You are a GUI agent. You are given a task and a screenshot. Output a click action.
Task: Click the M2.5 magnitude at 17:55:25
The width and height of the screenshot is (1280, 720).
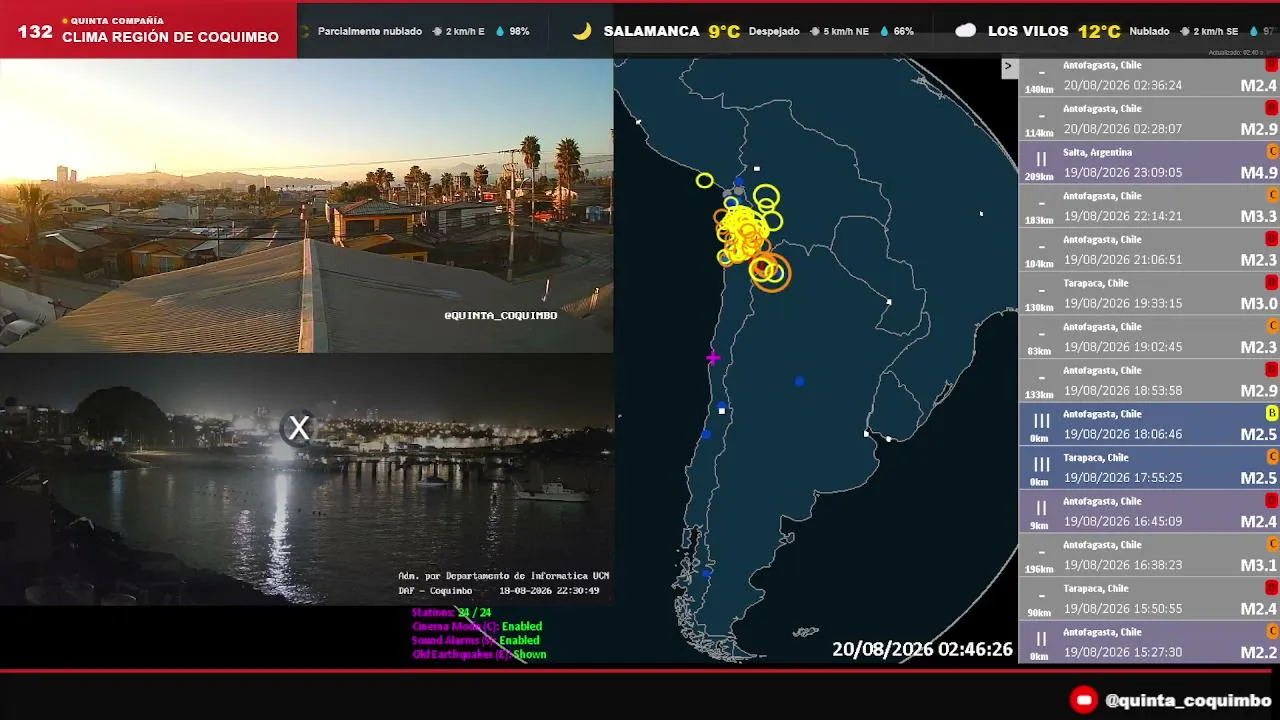pos(1259,478)
